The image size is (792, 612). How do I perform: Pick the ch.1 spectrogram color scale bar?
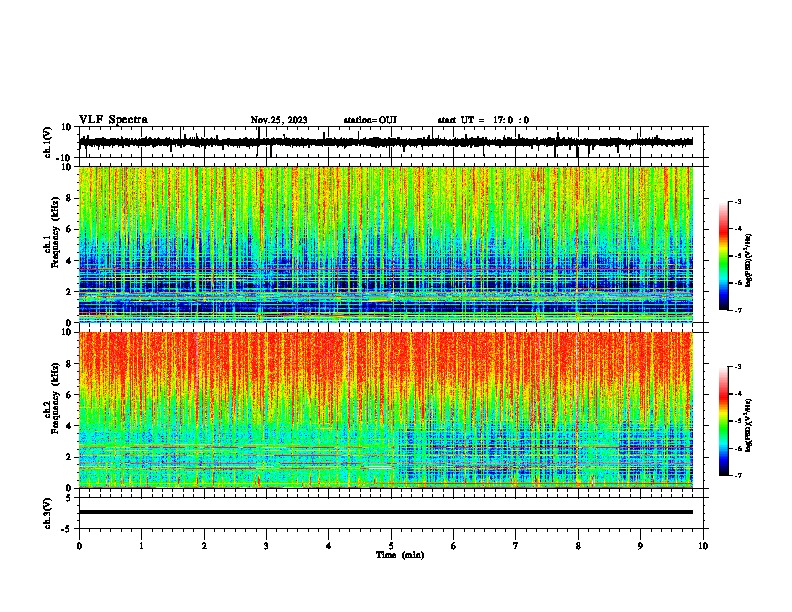(724, 256)
